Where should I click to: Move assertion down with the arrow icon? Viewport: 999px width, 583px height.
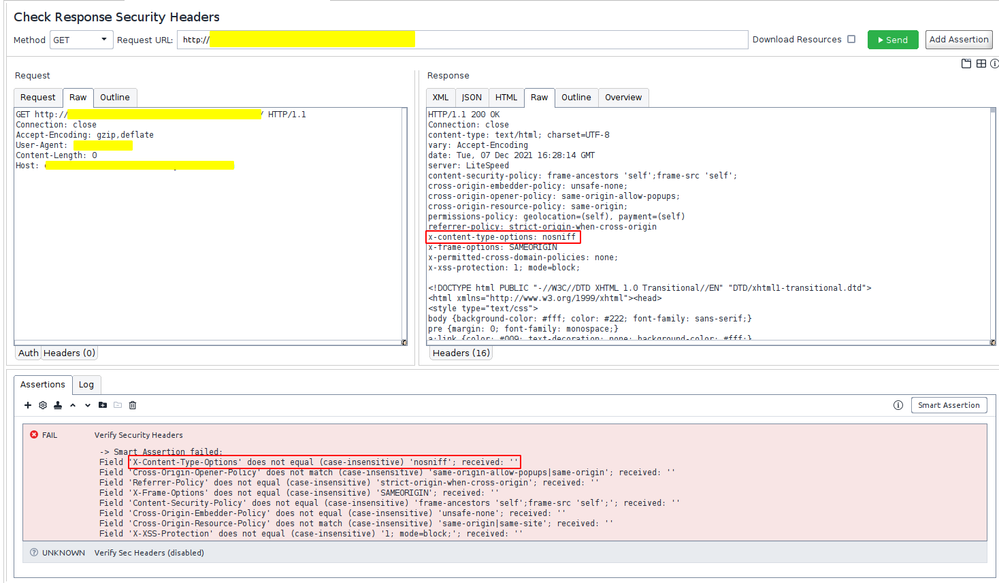click(88, 405)
